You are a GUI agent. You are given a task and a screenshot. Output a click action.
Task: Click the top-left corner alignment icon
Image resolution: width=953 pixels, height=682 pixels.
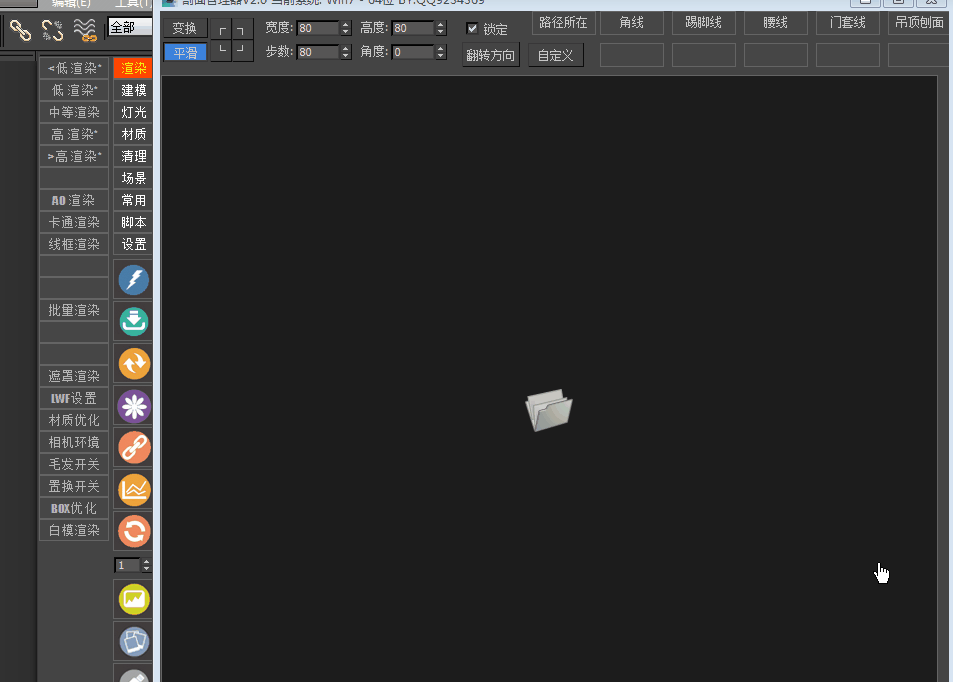coord(222,30)
